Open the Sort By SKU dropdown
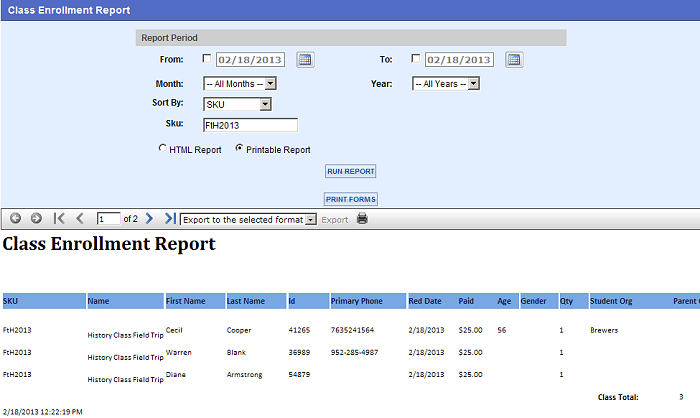Screen dimensions: 700x418 pyautogui.click(x=237, y=104)
